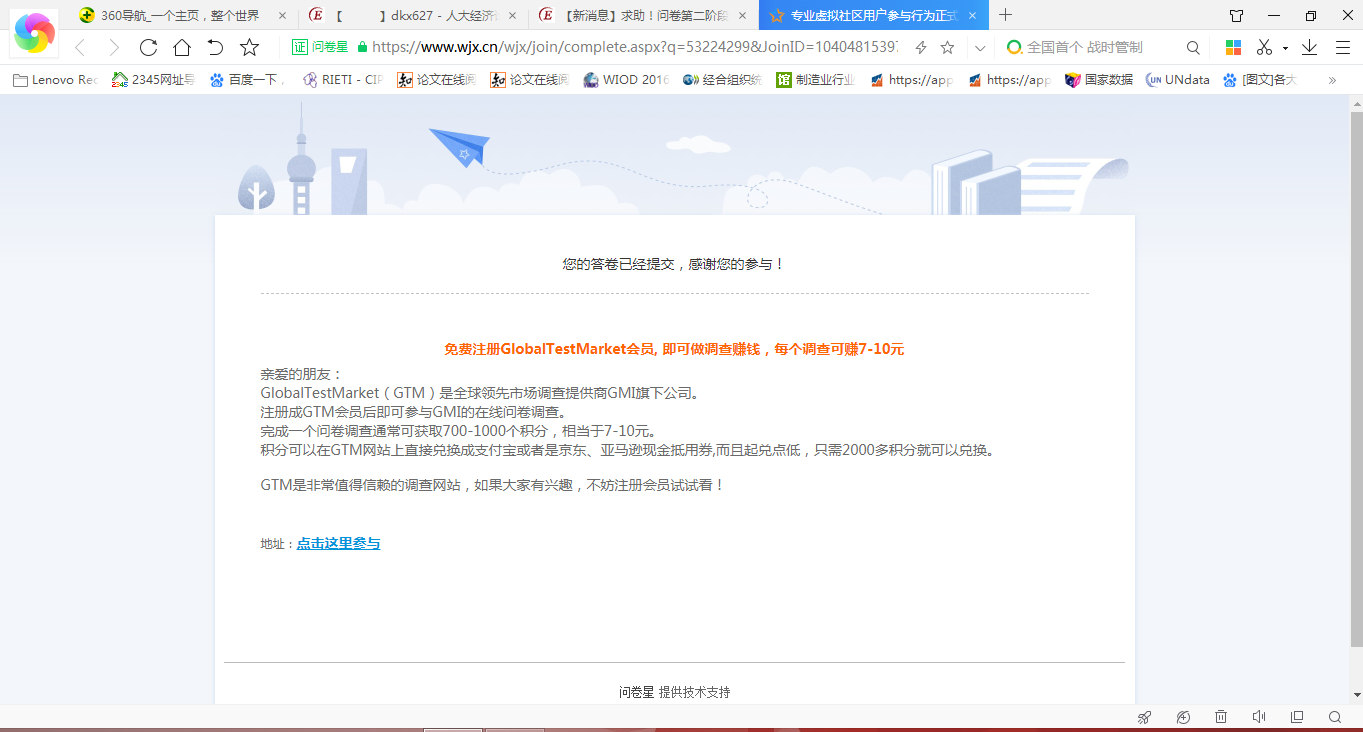The image size is (1363, 732).
Task: Click the magnifier zoom icon in status bar
Action: point(1335,717)
